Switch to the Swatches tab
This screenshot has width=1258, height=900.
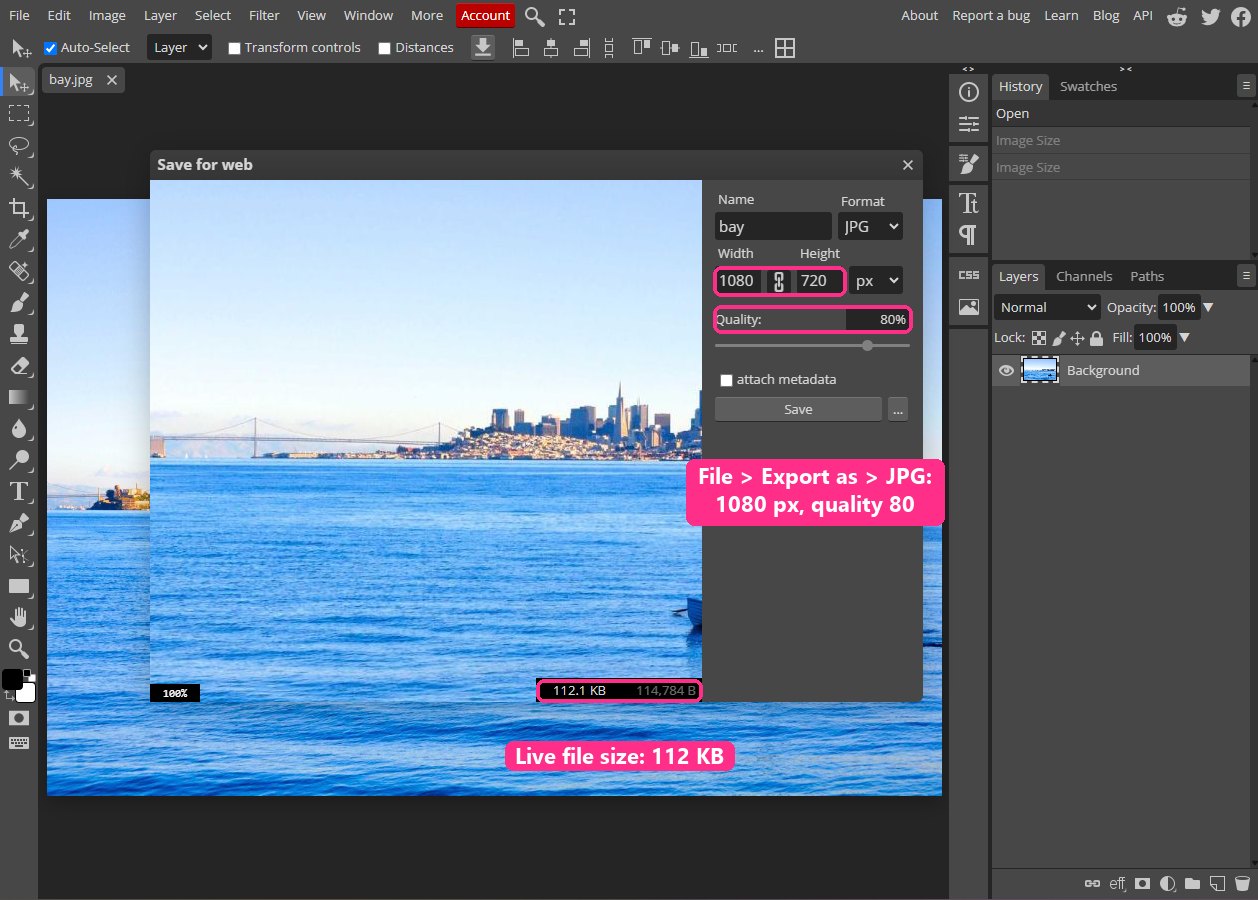point(1088,87)
